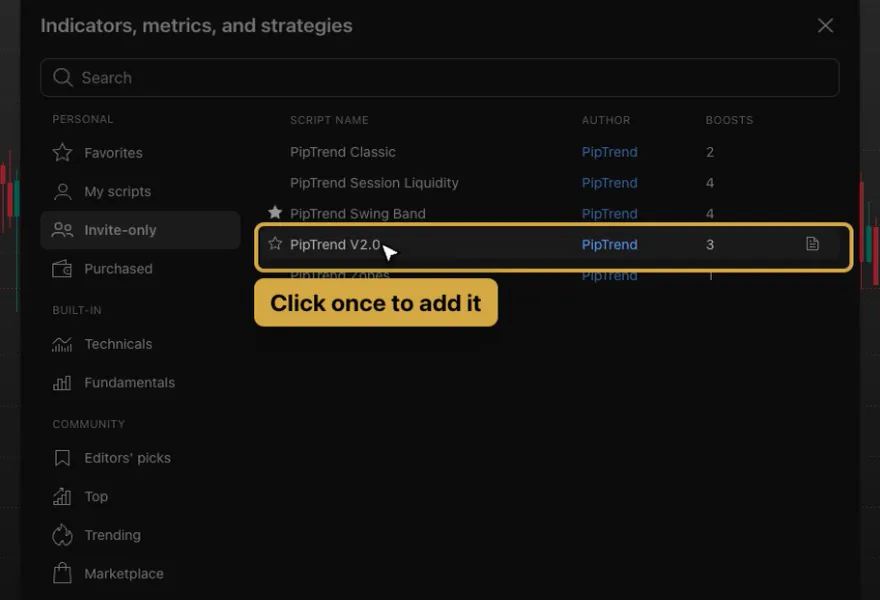Open PipTrend author link in Classic row

609,152
